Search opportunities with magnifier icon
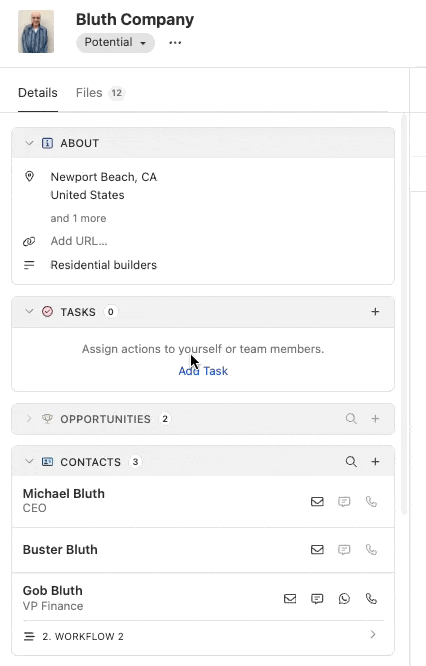Image resolution: width=426 pixels, height=666 pixels. pos(351,419)
